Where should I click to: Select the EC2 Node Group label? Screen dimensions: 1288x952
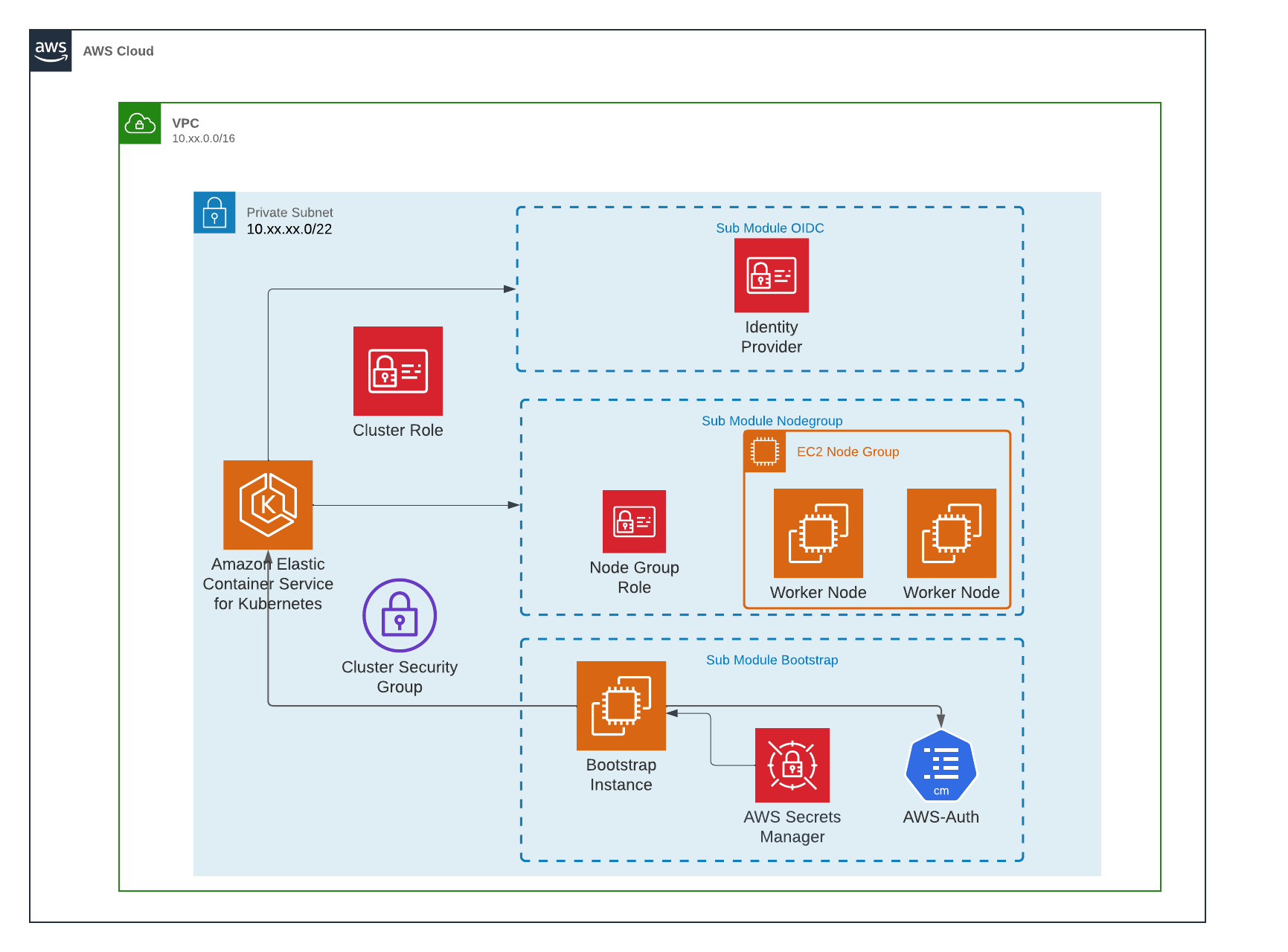(848, 451)
